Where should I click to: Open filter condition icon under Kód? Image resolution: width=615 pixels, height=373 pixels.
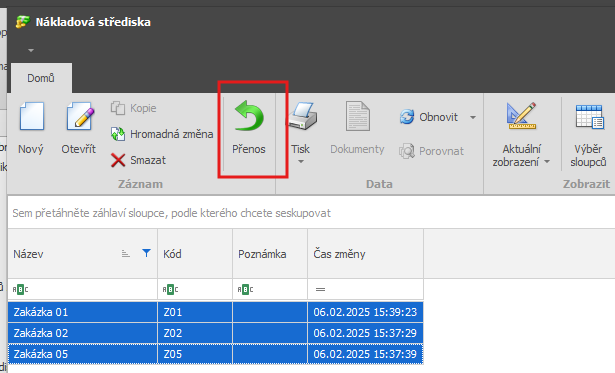tap(170, 290)
